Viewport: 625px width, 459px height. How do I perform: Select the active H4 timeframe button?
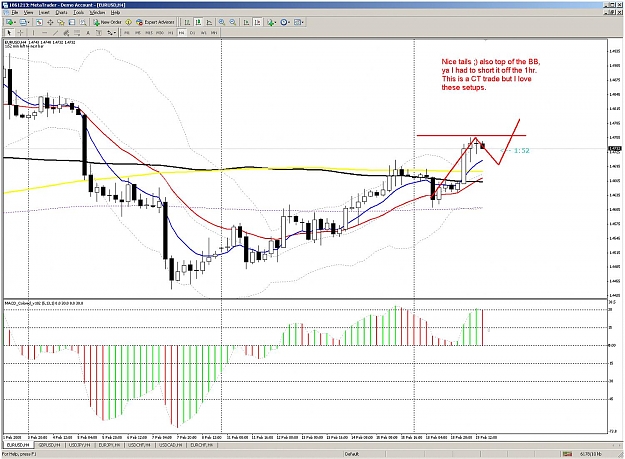pos(181,33)
